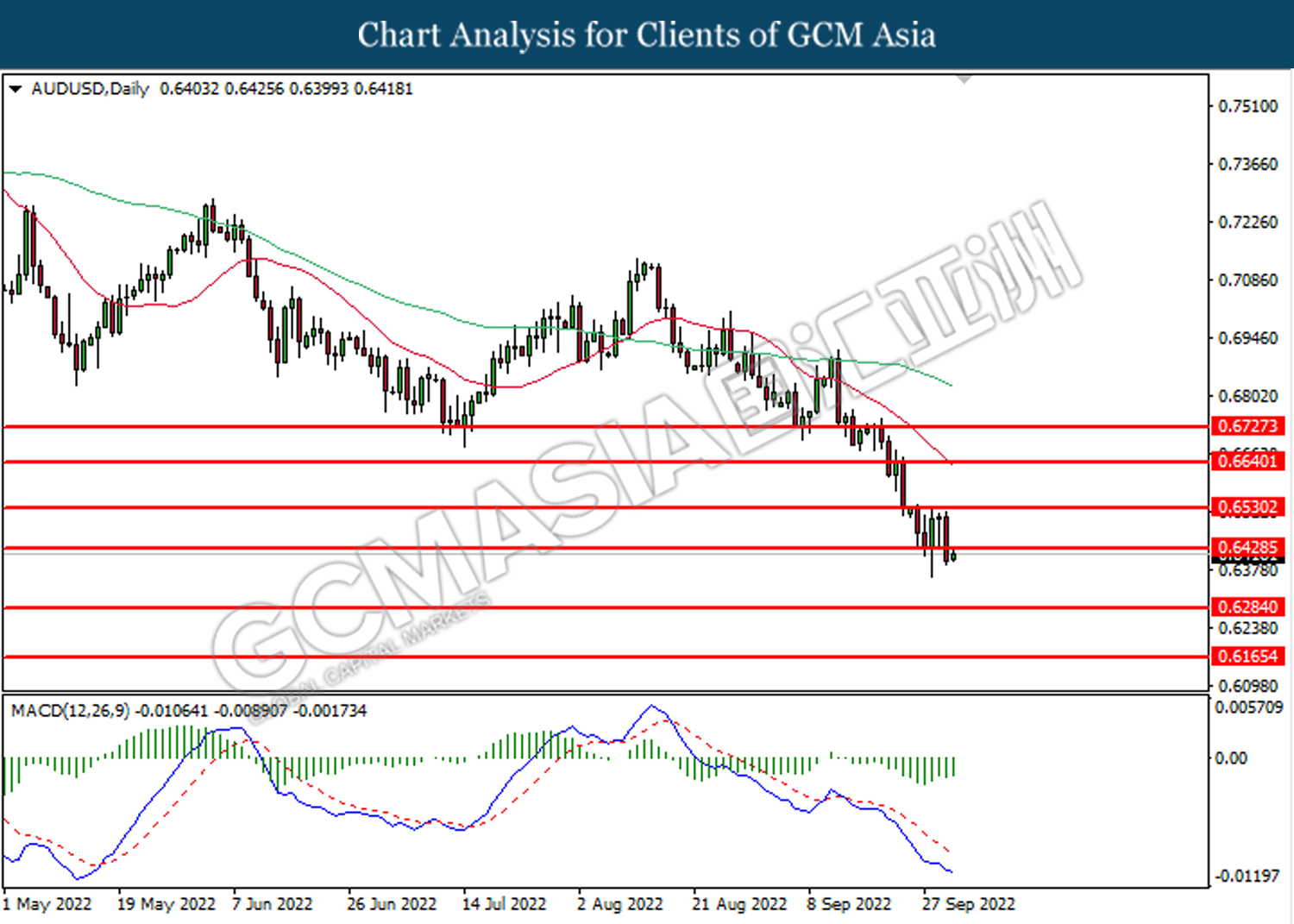This screenshot has width=1294, height=924.
Task: Click the 2 Aug 2022 date label
Action: 620,904
